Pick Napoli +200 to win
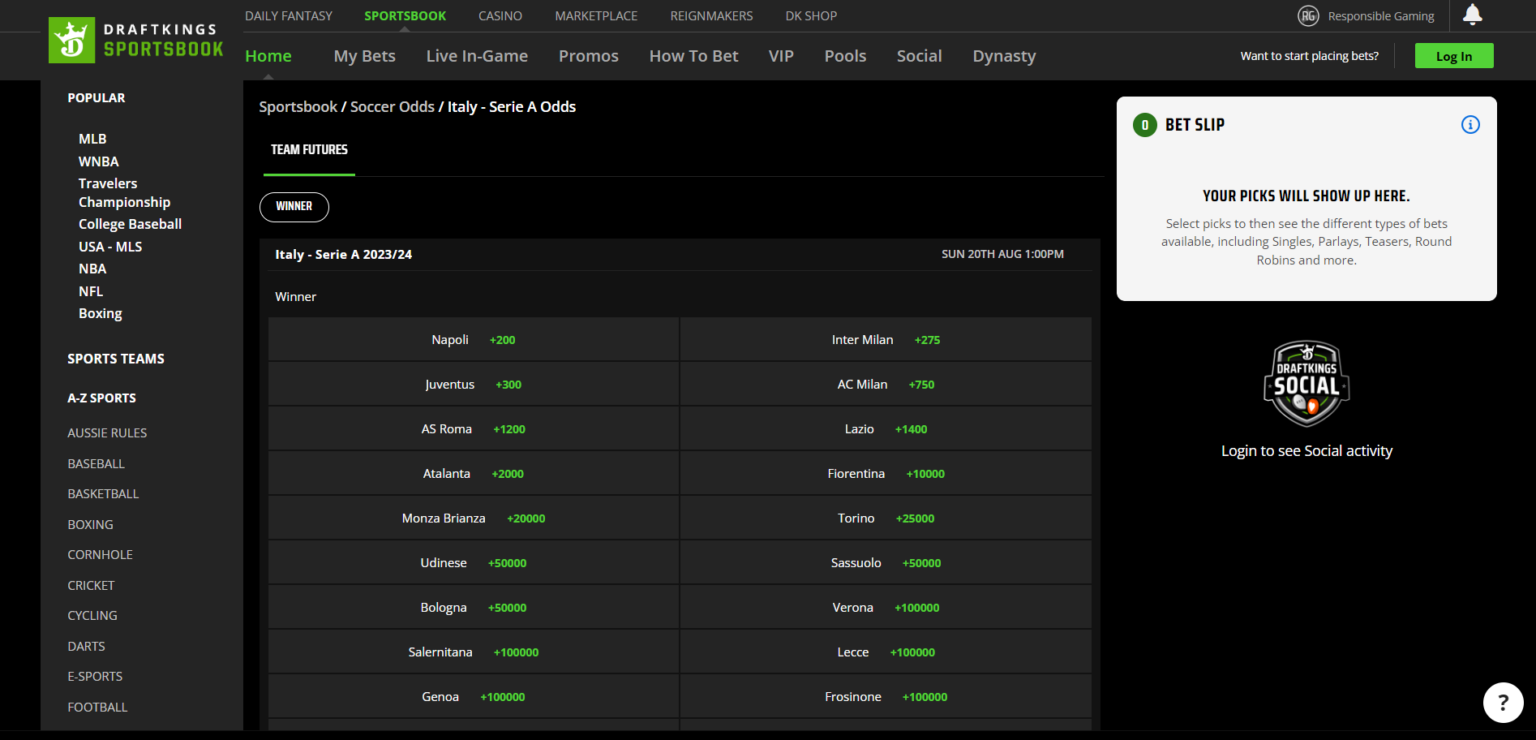The width and height of the screenshot is (1536, 740). click(474, 340)
